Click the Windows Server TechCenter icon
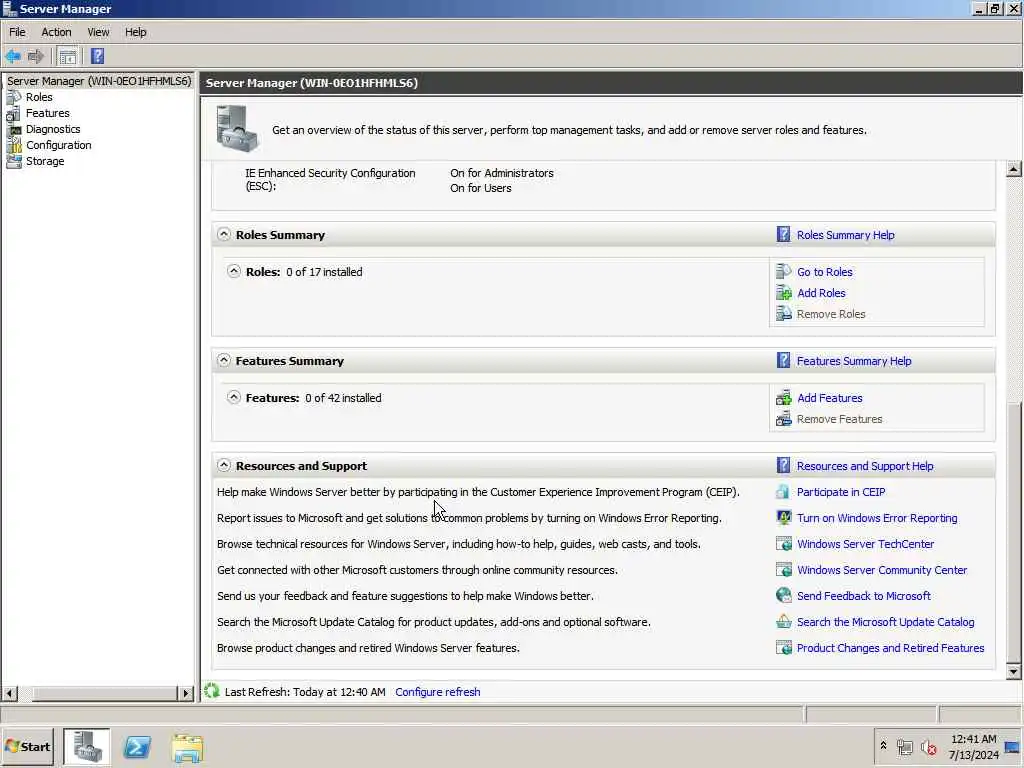The width and height of the screenshot is (1024, 768). pos(783,544)
